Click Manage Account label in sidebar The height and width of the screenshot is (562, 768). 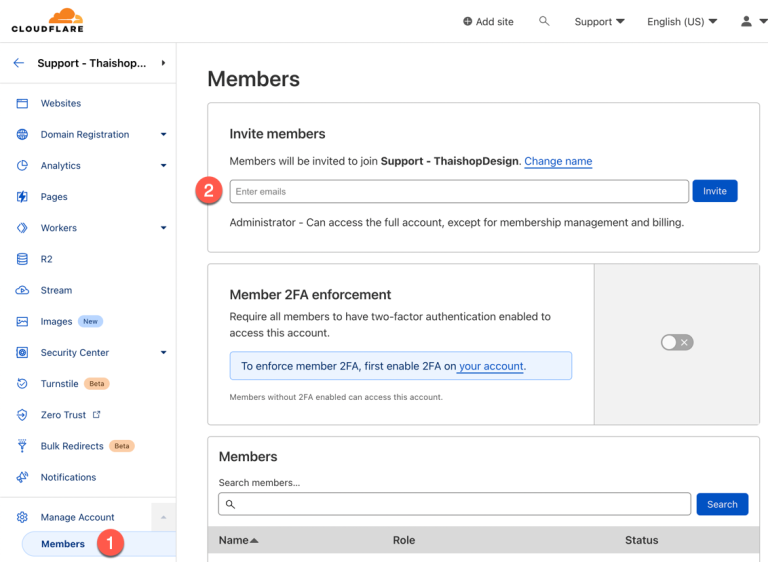click(x=77, y=517)
